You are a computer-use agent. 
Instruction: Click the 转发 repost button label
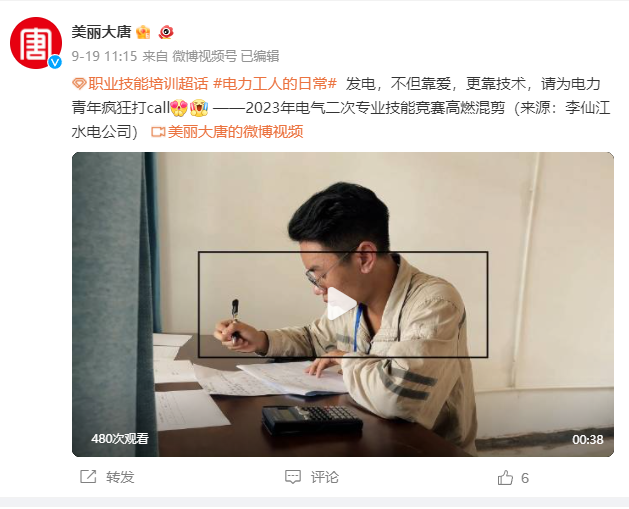120,477
